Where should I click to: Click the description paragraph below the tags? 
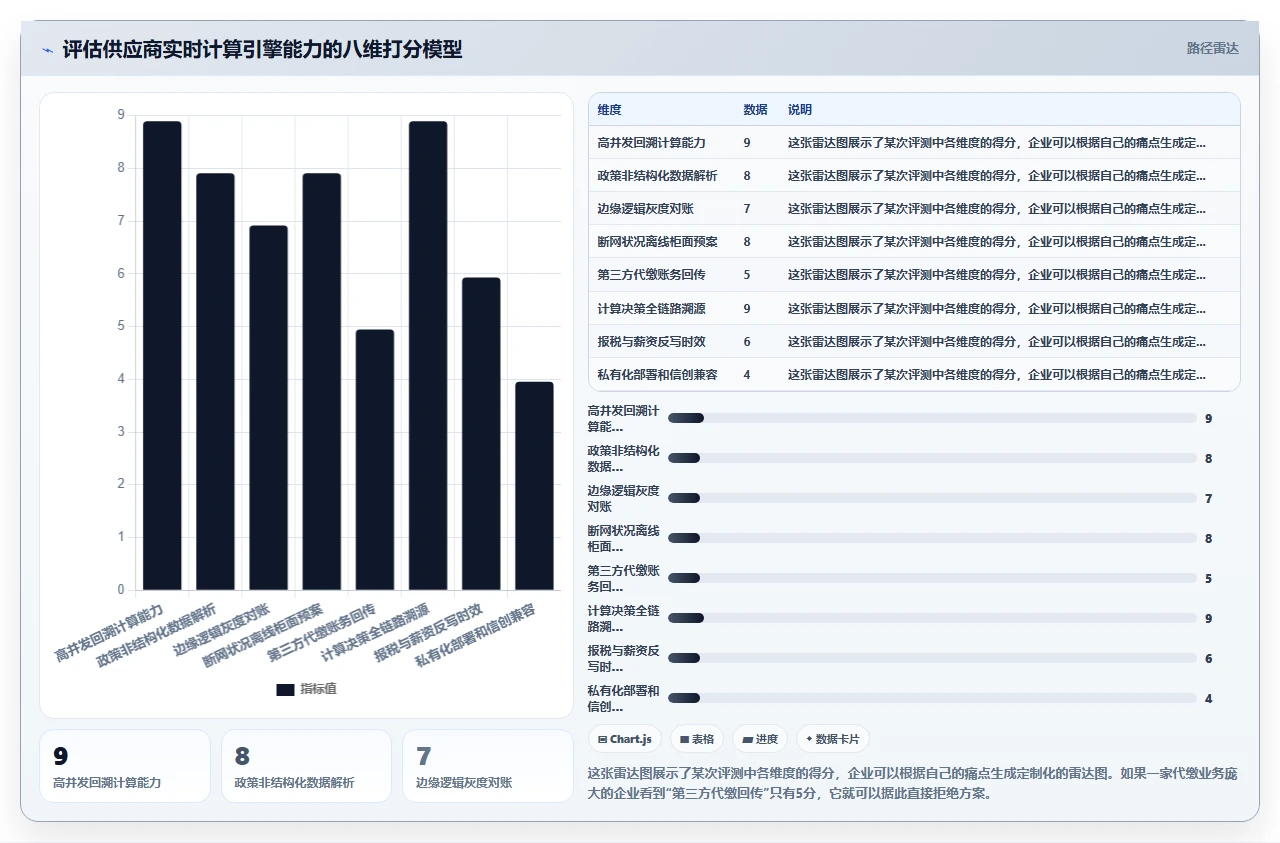[x=914, y=784]
